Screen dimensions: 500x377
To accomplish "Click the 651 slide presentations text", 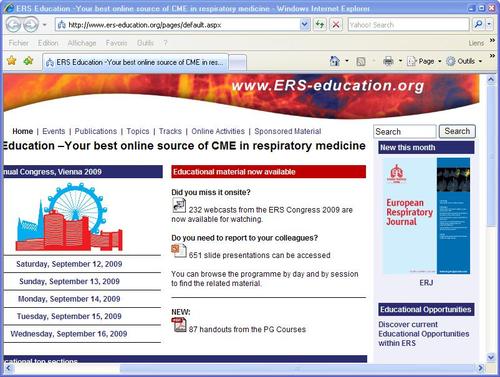I will click(259, 255).
